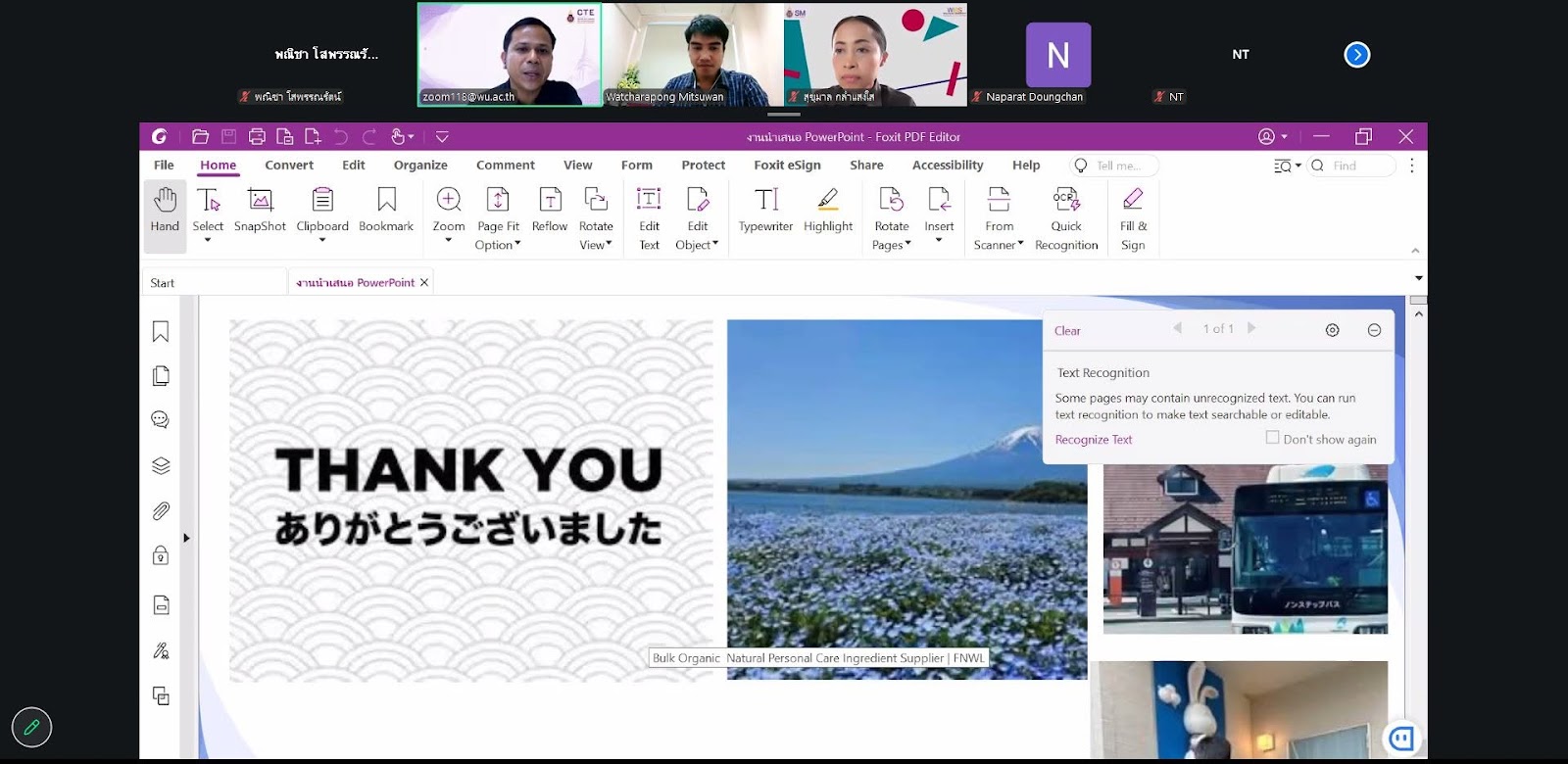Viewport: 1568px width, 764px height.
Task: Open the From Scanner dropdown
Action: (x=999, y=219)
